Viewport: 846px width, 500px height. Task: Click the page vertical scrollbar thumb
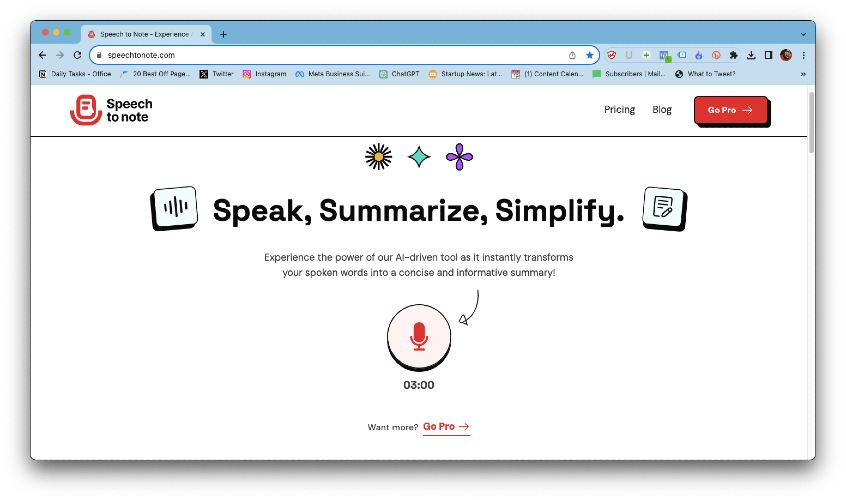(811, 122)
